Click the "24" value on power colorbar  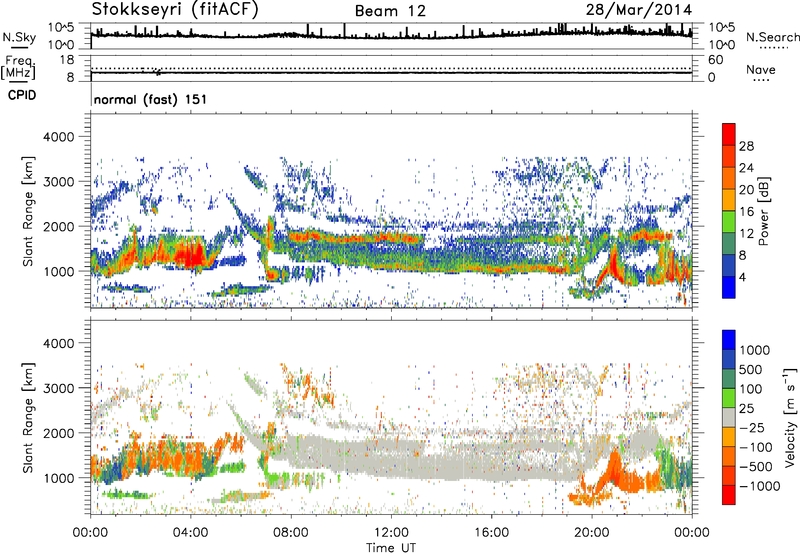746,168
